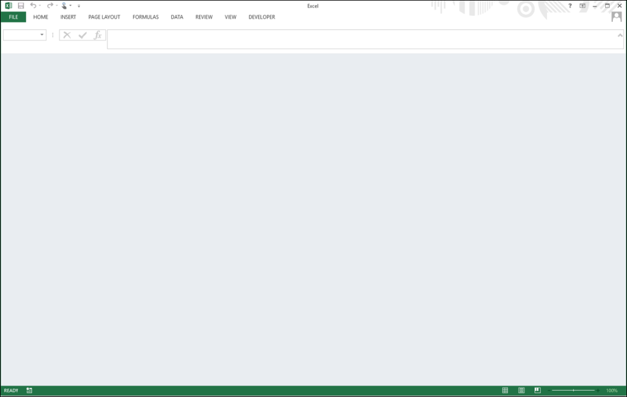627x397 pixels.
Task: Click the Enter checkmark in formula bar
Action: 82,35
